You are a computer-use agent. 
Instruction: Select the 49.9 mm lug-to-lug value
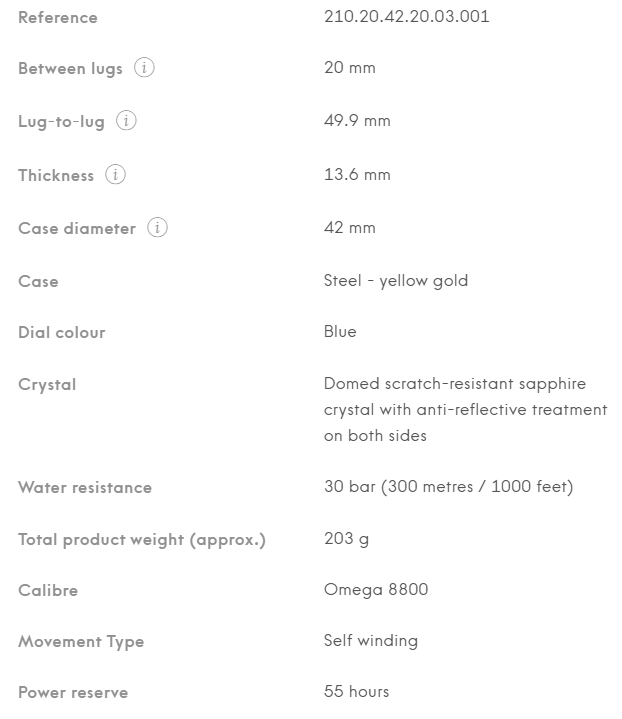(x=357, y=121)
